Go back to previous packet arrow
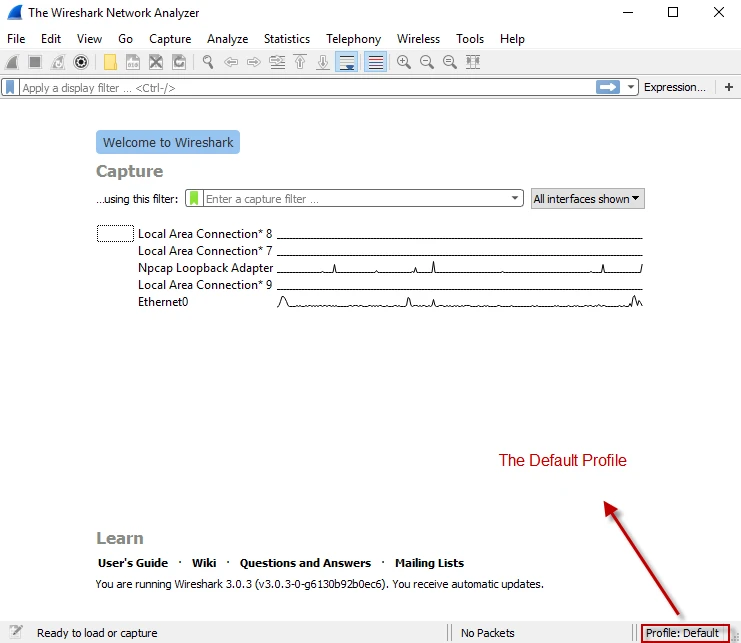741x643 pixels. [231, 62]
